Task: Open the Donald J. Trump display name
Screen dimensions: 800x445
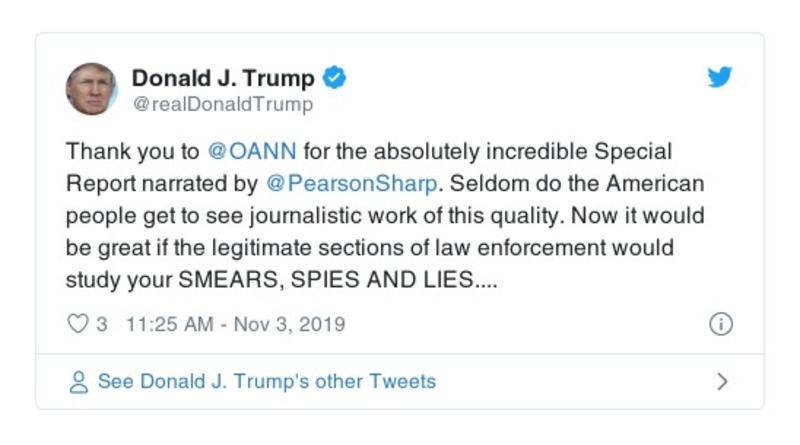Action: [x=223, y=78]
